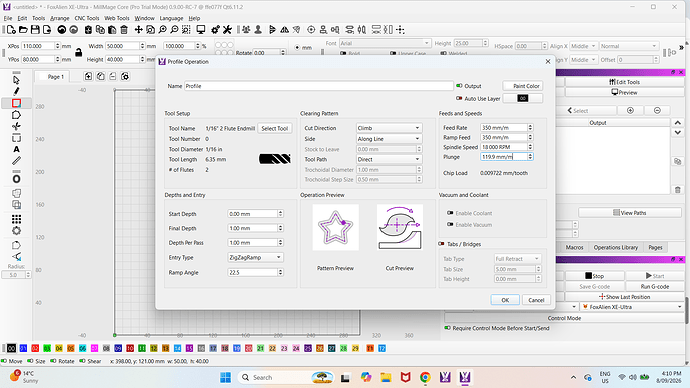Switch to the Macros tab
The height and width of the screenshot is (388, 690).
pyautogui.click(x=574, y=247)
